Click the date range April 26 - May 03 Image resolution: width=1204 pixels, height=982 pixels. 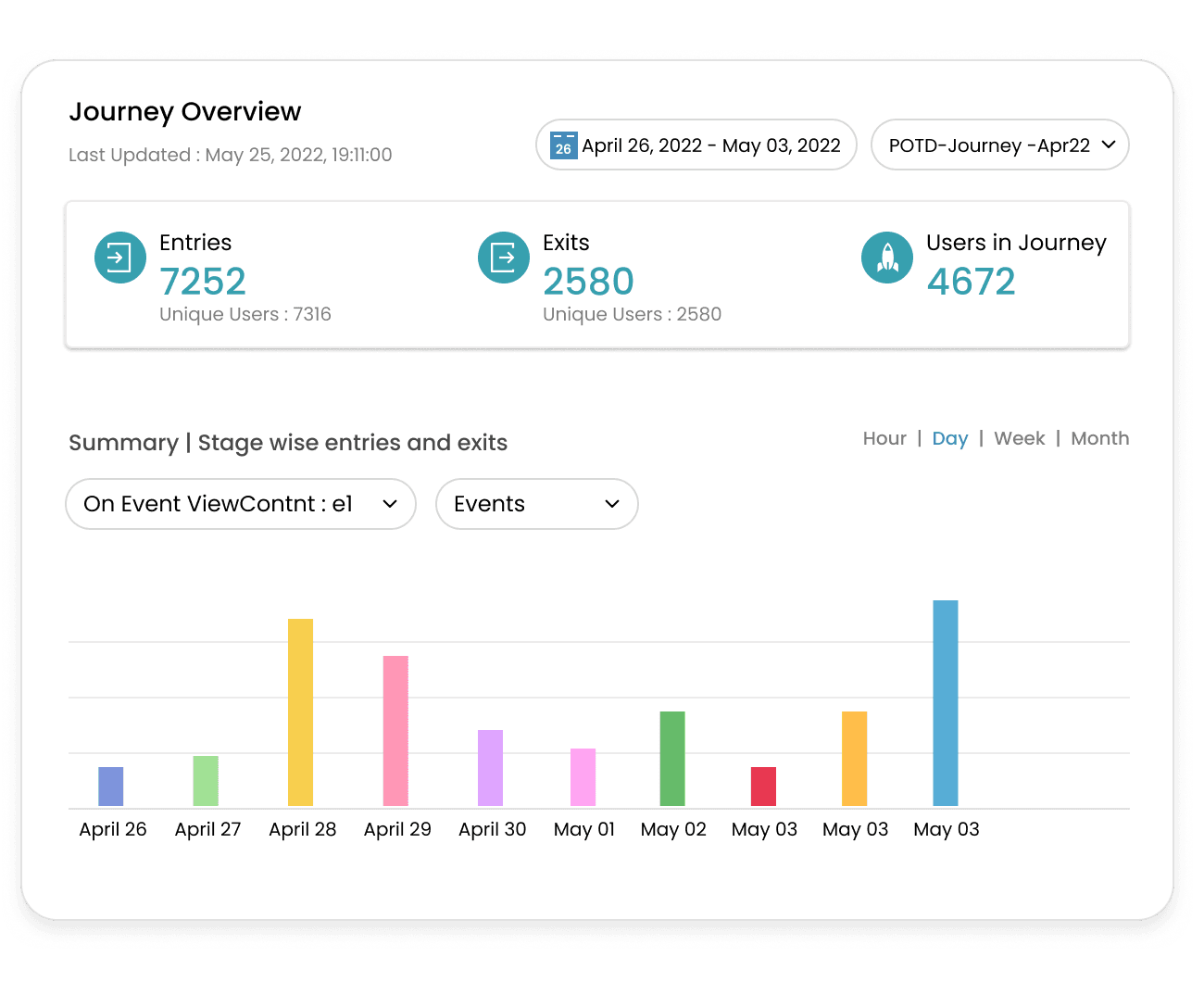(x=713, y=145)
